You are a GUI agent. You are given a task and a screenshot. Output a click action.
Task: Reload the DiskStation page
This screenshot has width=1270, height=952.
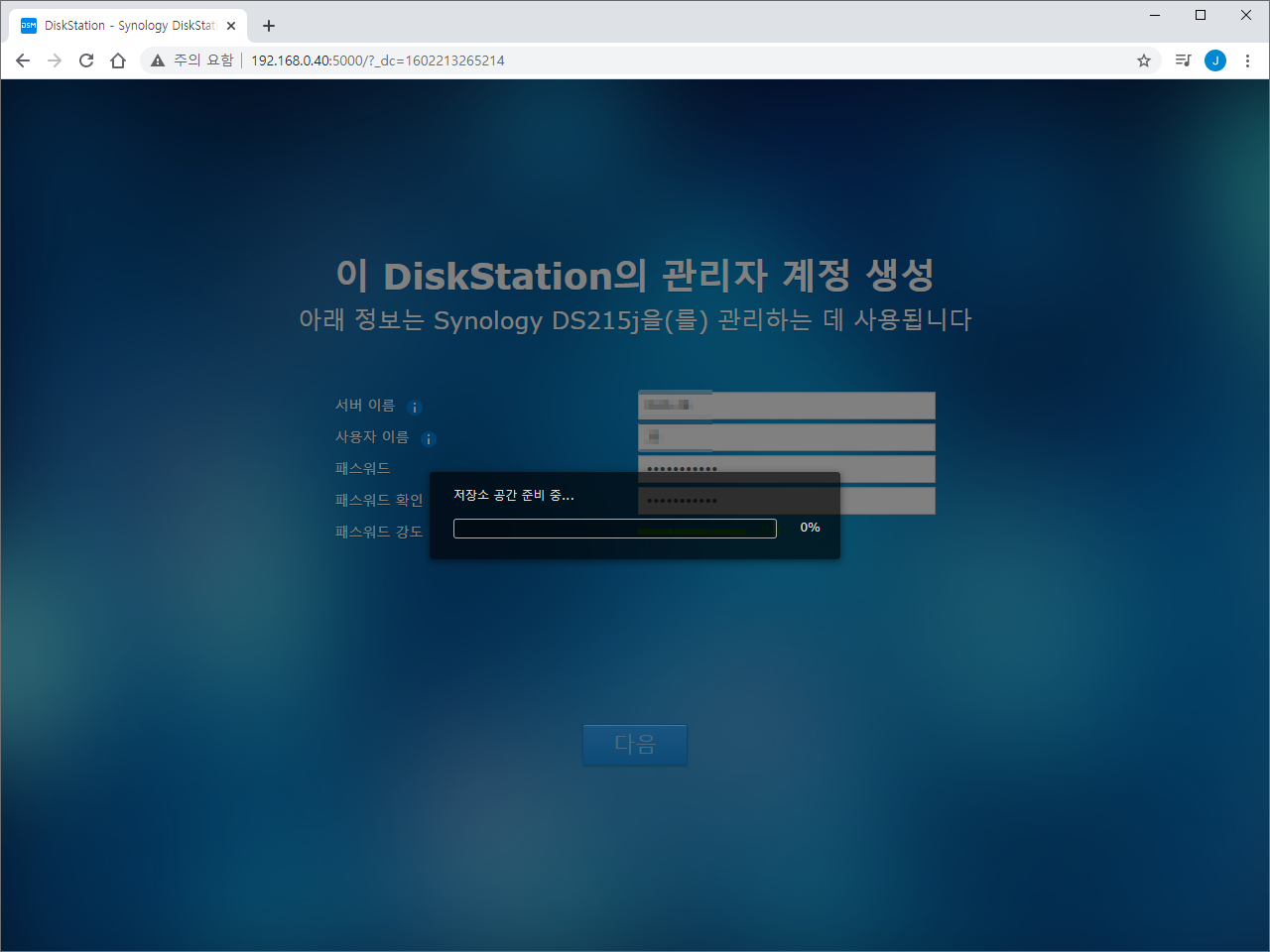pyautogui.click(x=86, y=60)
